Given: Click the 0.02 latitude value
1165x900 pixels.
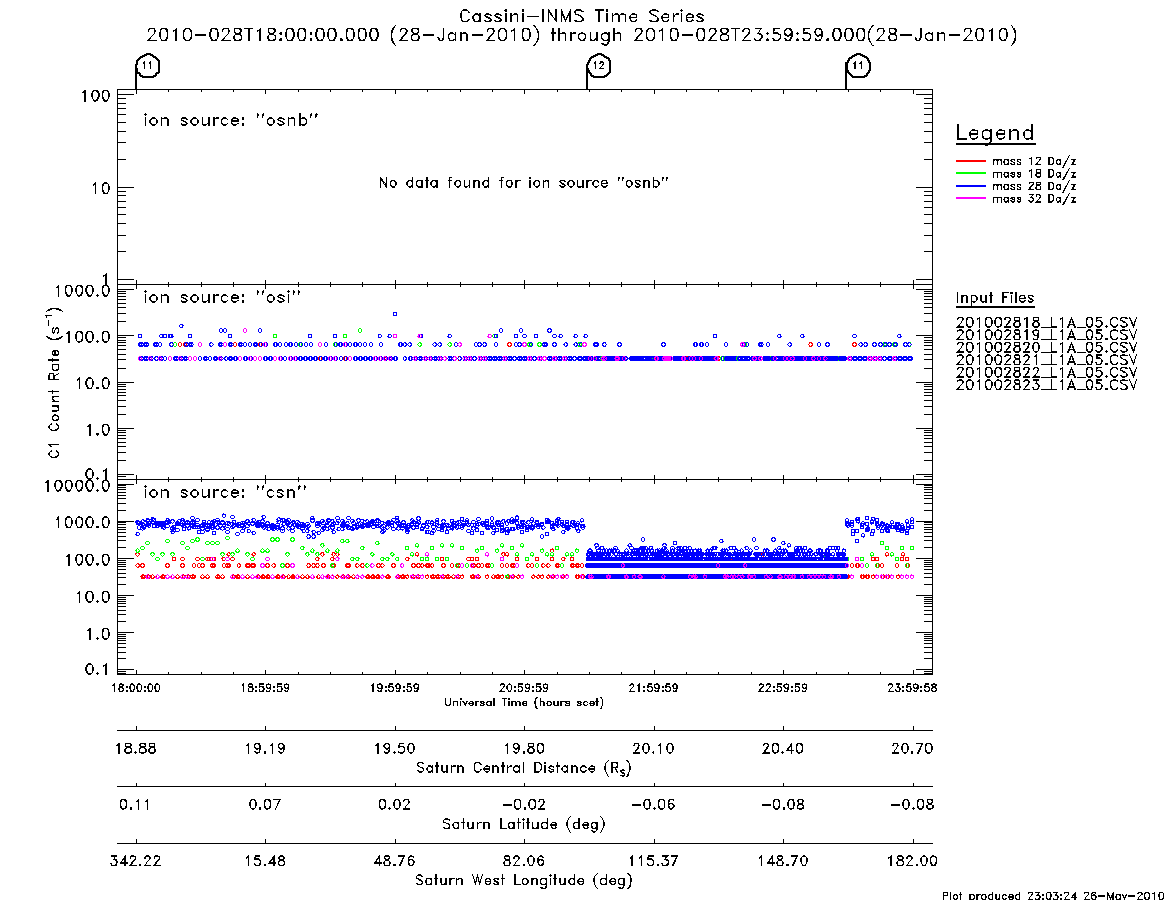Looking at the screenshot, I should pyautogui.click(x=395, y=805).
